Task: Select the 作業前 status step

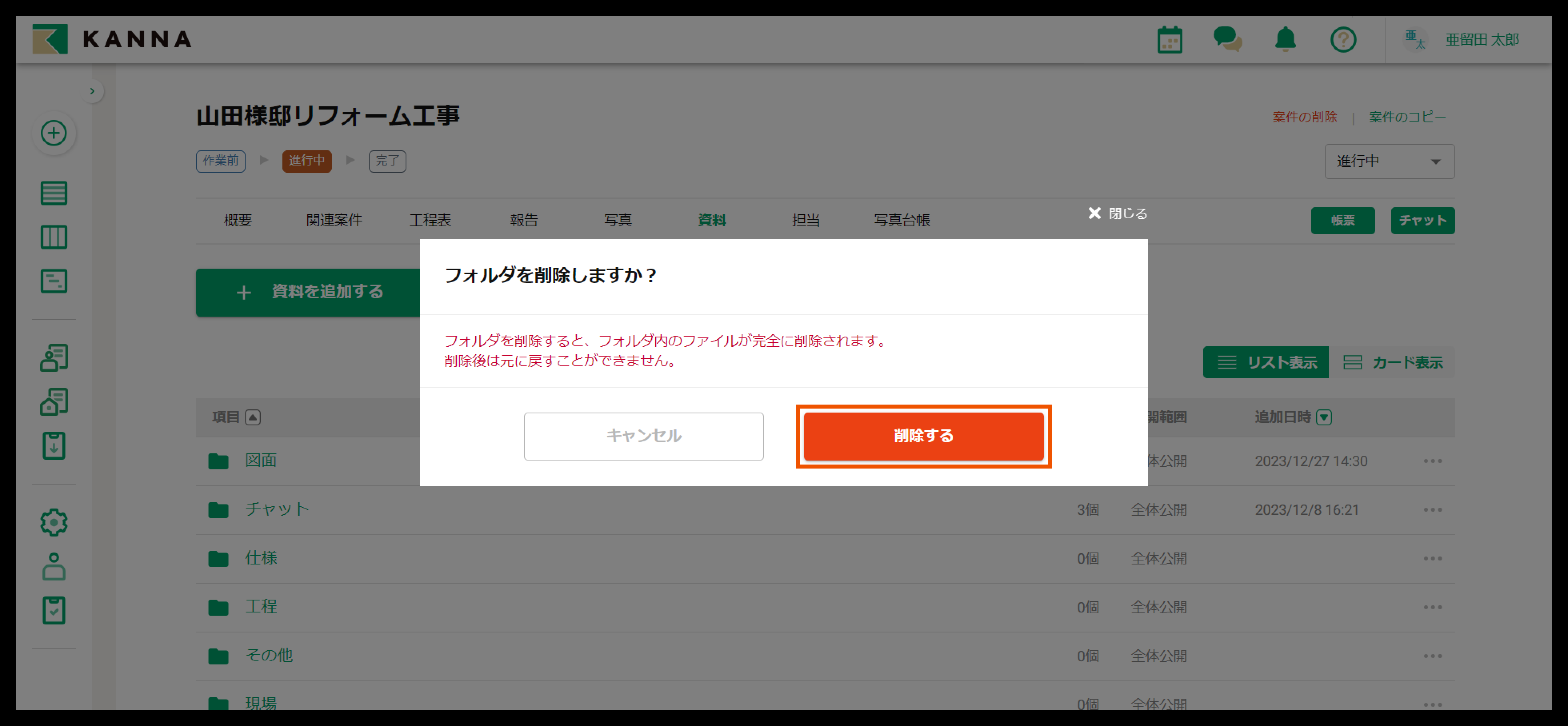Action: point(220,161)
